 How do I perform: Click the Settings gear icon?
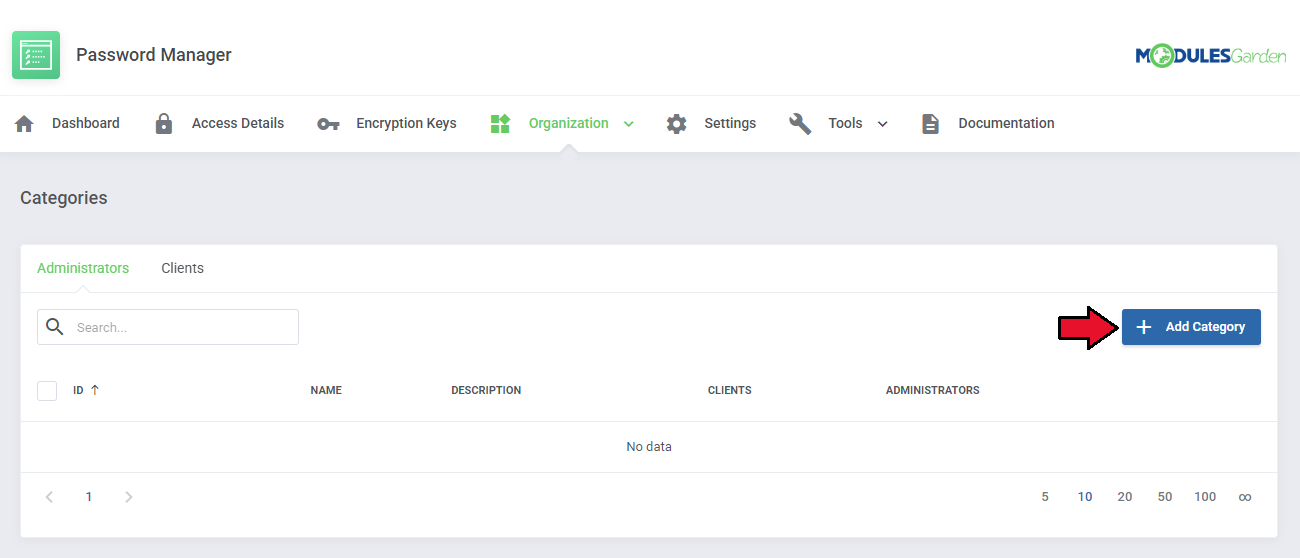tap(677, 124)
